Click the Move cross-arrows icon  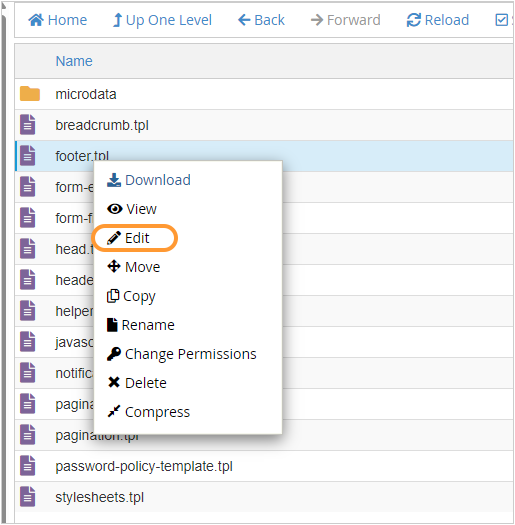pyautogui.click(x=114, y=267)
